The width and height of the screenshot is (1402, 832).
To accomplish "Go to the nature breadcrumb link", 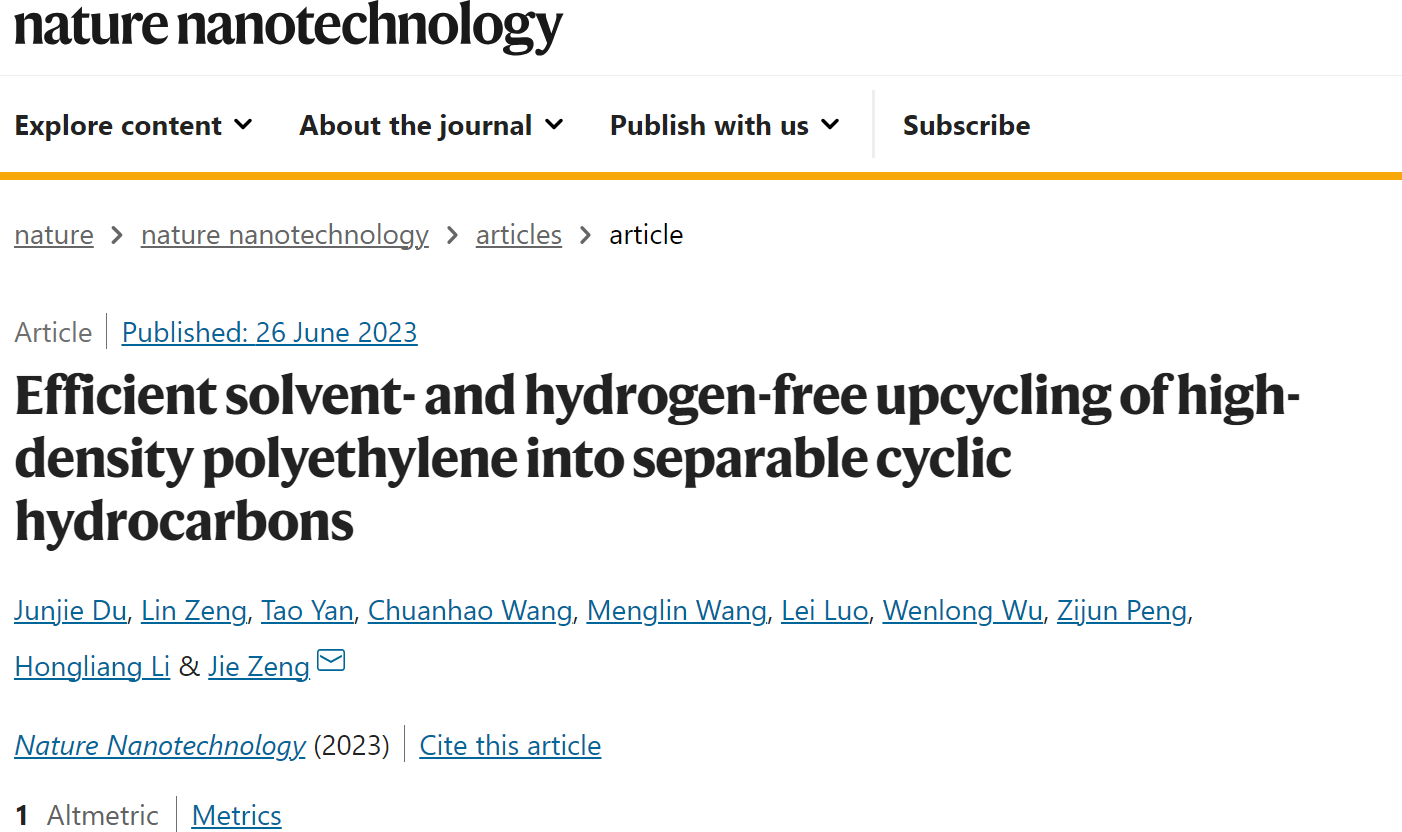I will point(54,235).
